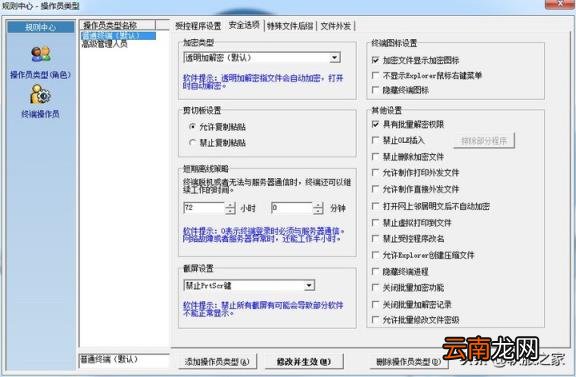Toggle 允许批量修改文件密级 checkbox
This screenshot has height=377, width=576.
pyautogui.click(x=375, y=320)
